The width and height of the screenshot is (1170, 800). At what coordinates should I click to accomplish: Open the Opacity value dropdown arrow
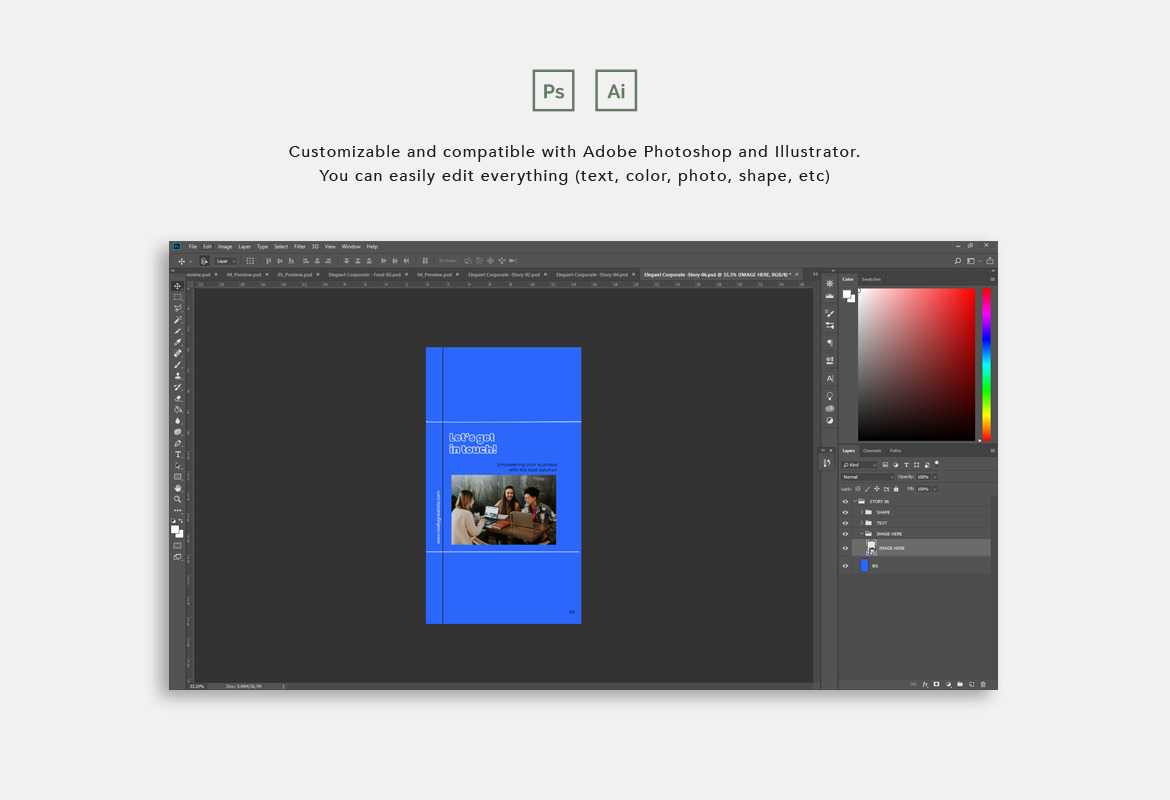(x=935, y=477)
